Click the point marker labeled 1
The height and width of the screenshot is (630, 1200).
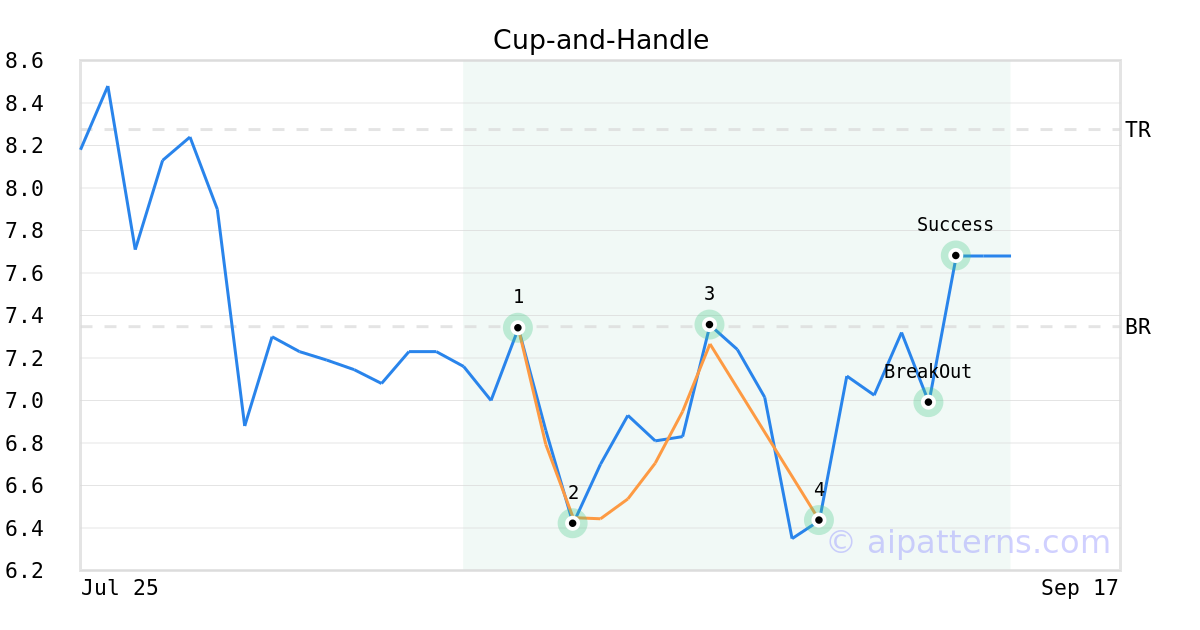coord(518,327)
